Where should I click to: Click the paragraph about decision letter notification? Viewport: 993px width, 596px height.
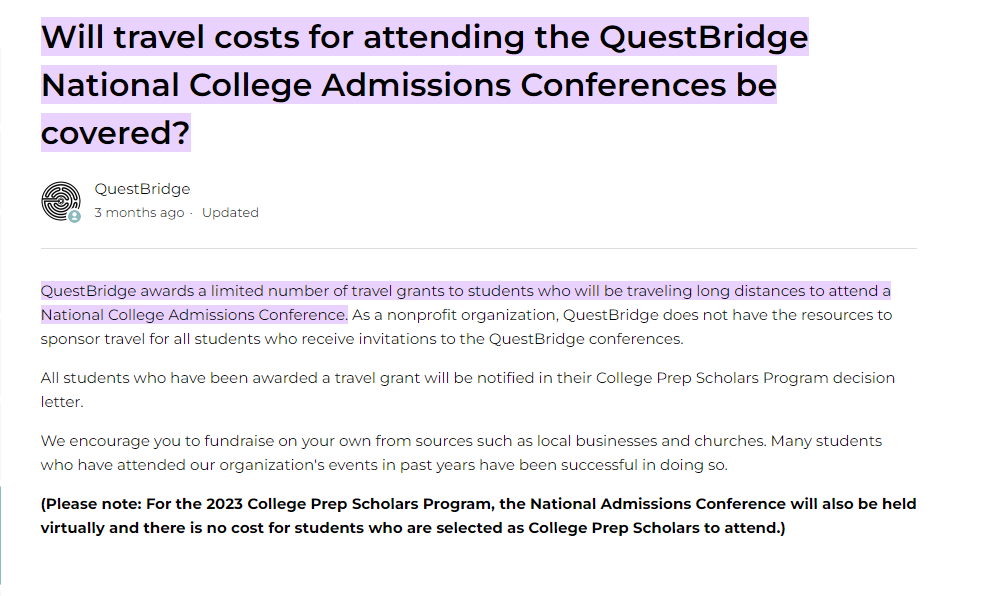tap(467, 390)
